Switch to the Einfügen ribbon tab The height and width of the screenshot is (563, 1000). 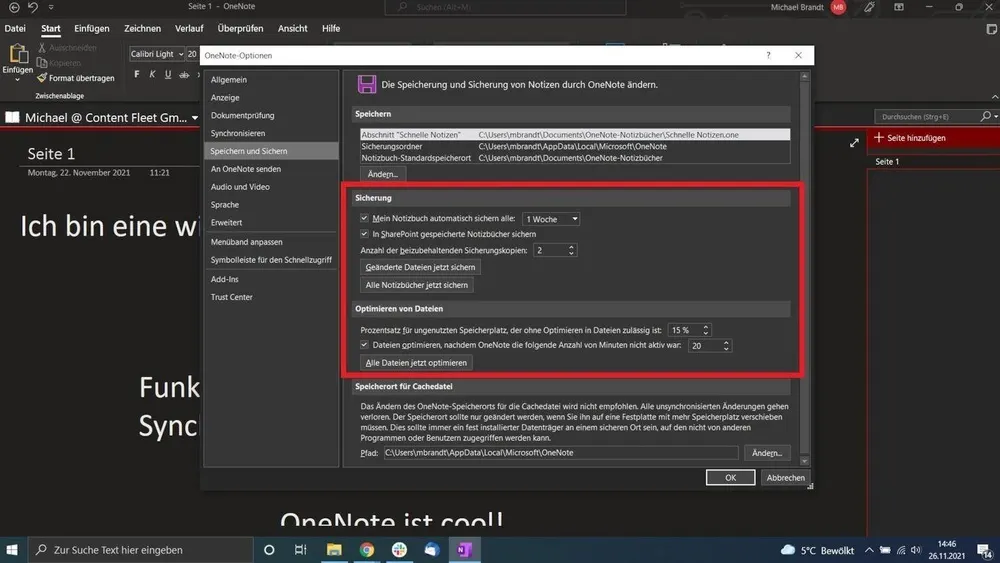[x=92, y=28]
